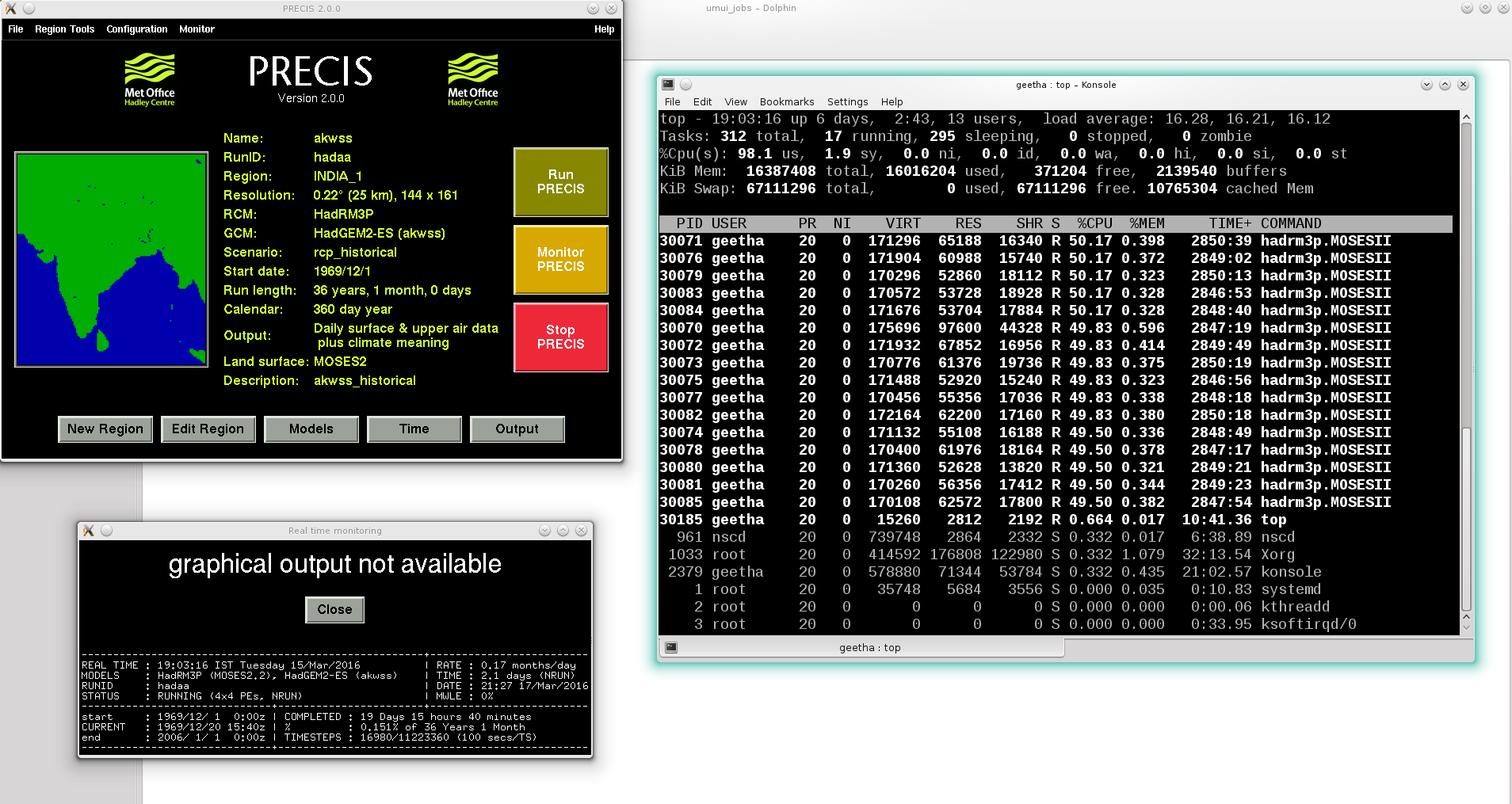Image resolution: width=1512 pixels, height=804 pixels.
Task: Click the COMMAND column header in top
Action: tap(1291, 223)
